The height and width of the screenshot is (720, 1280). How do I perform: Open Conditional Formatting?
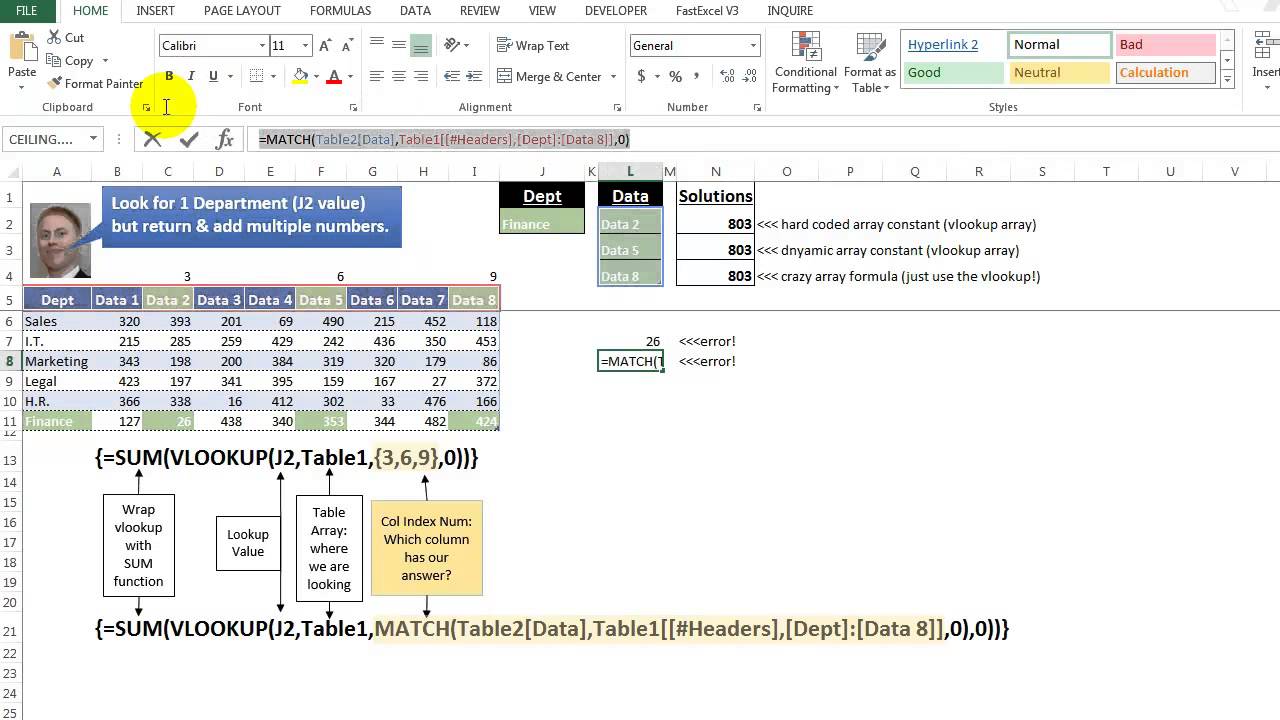pos(805,62)
